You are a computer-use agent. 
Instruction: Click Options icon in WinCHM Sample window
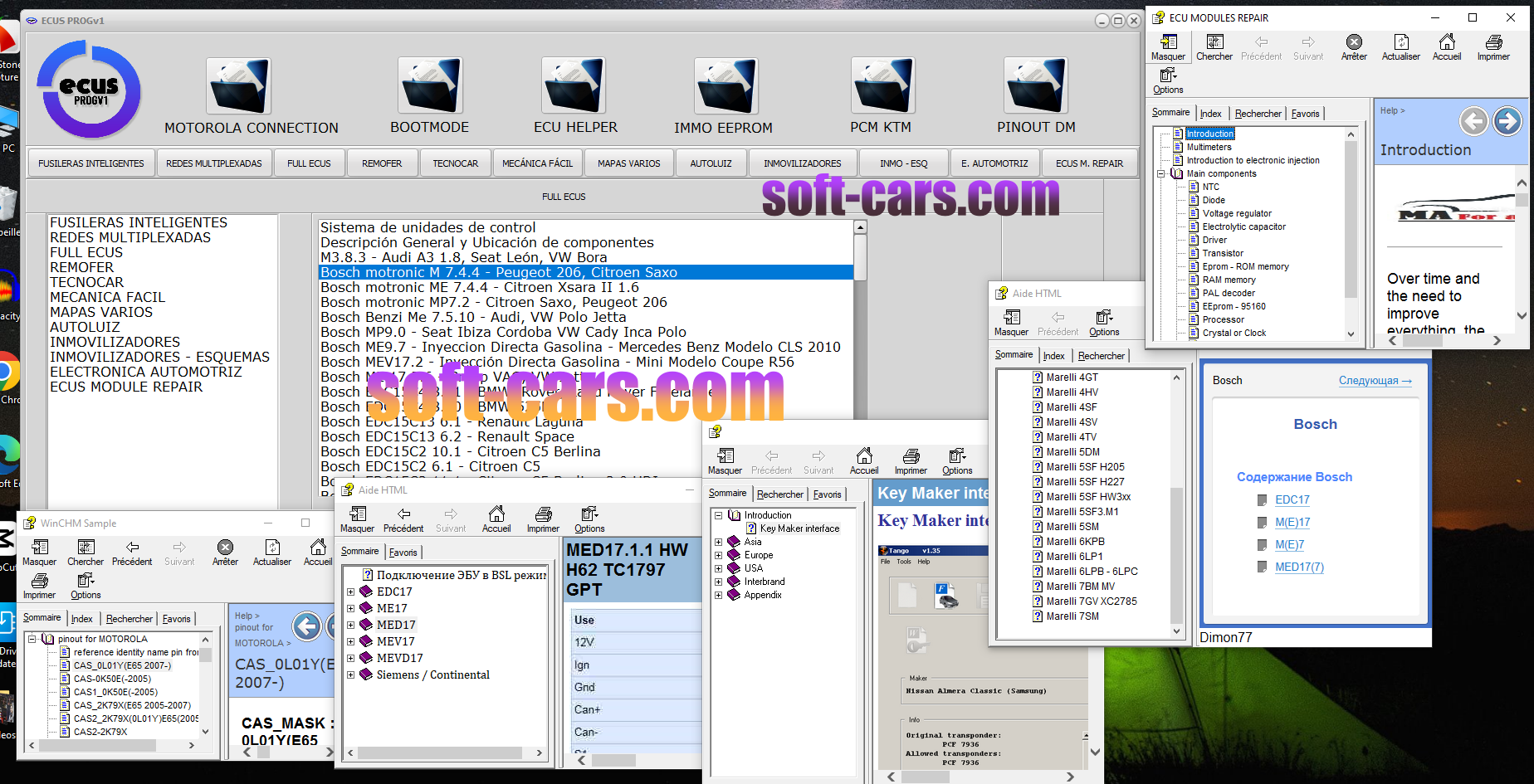point(85,586)
